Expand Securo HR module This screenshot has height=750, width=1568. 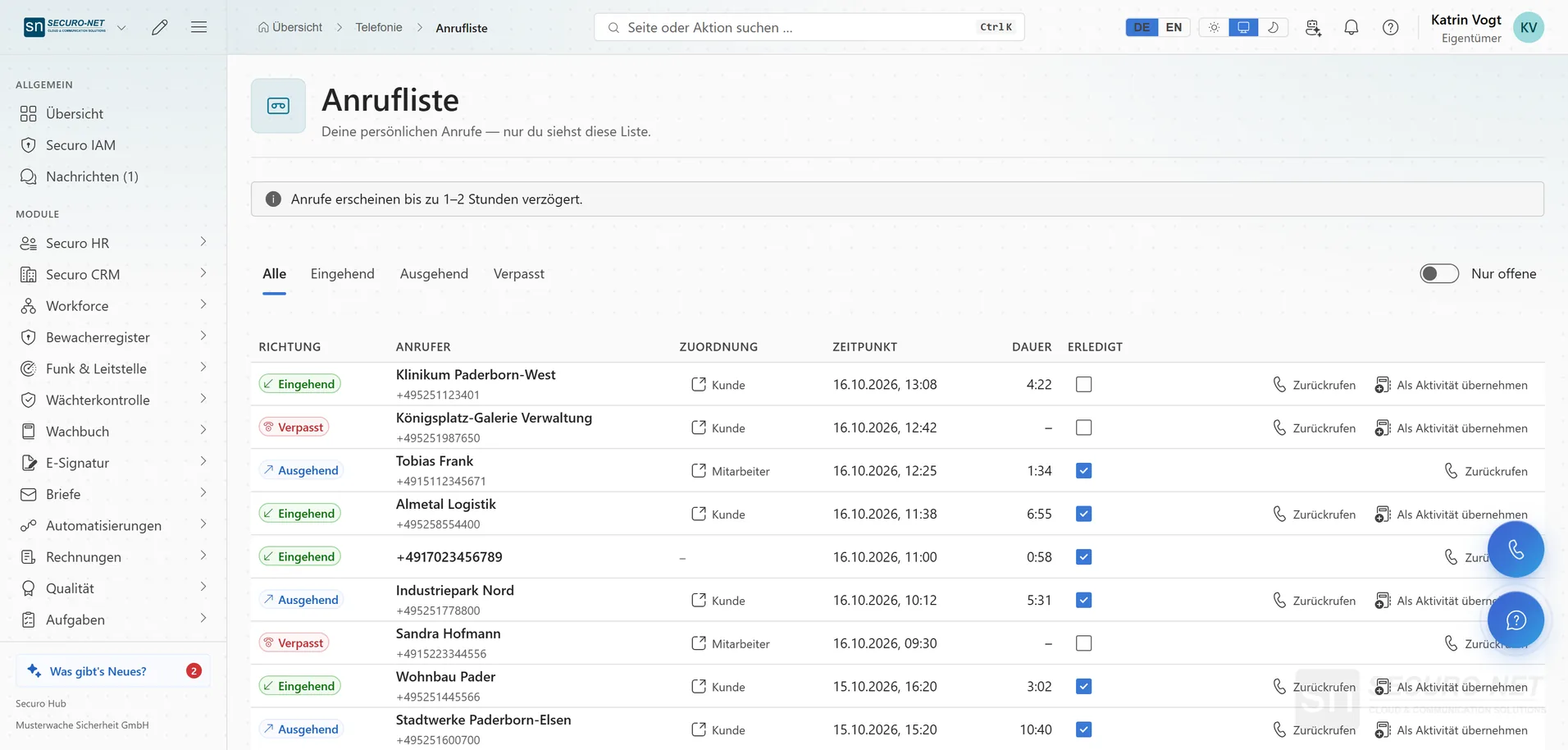tap(203, 242)
